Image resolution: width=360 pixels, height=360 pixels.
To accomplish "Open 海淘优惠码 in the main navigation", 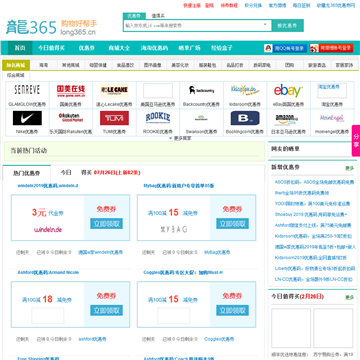I will [x=154, y=48].
